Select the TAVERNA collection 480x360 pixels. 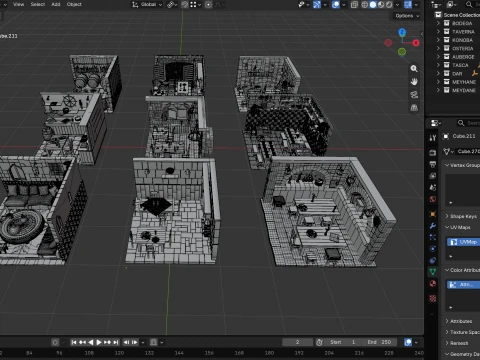tap(463, 32)
